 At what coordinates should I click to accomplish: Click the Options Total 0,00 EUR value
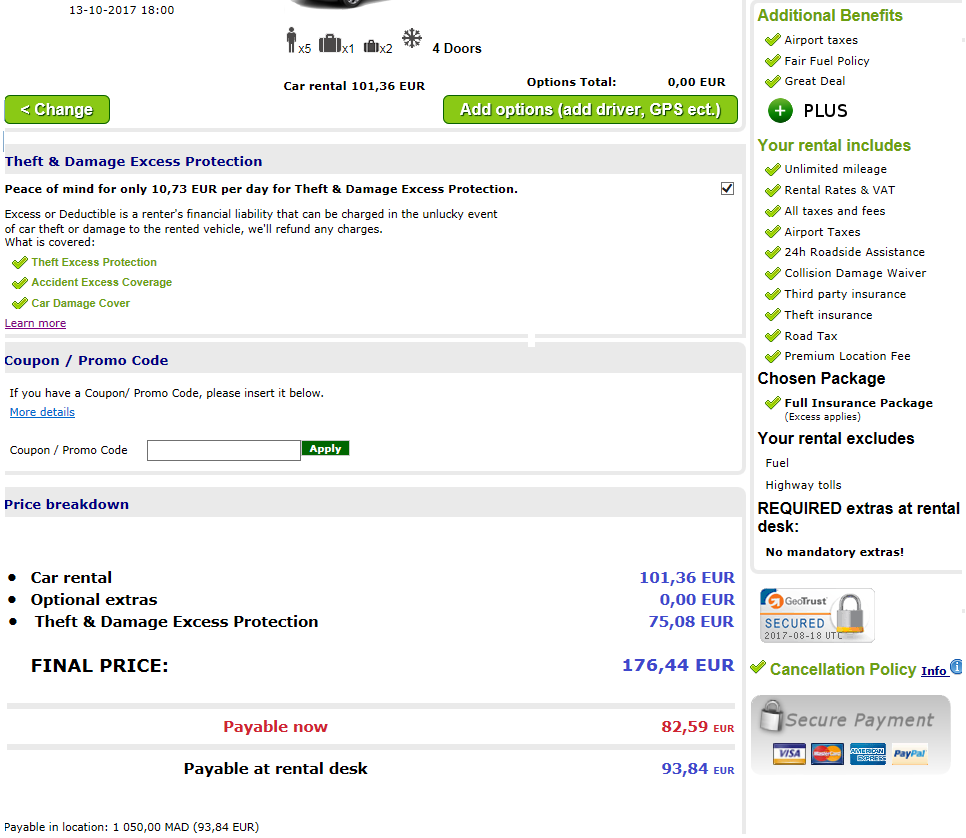(696, 82)
